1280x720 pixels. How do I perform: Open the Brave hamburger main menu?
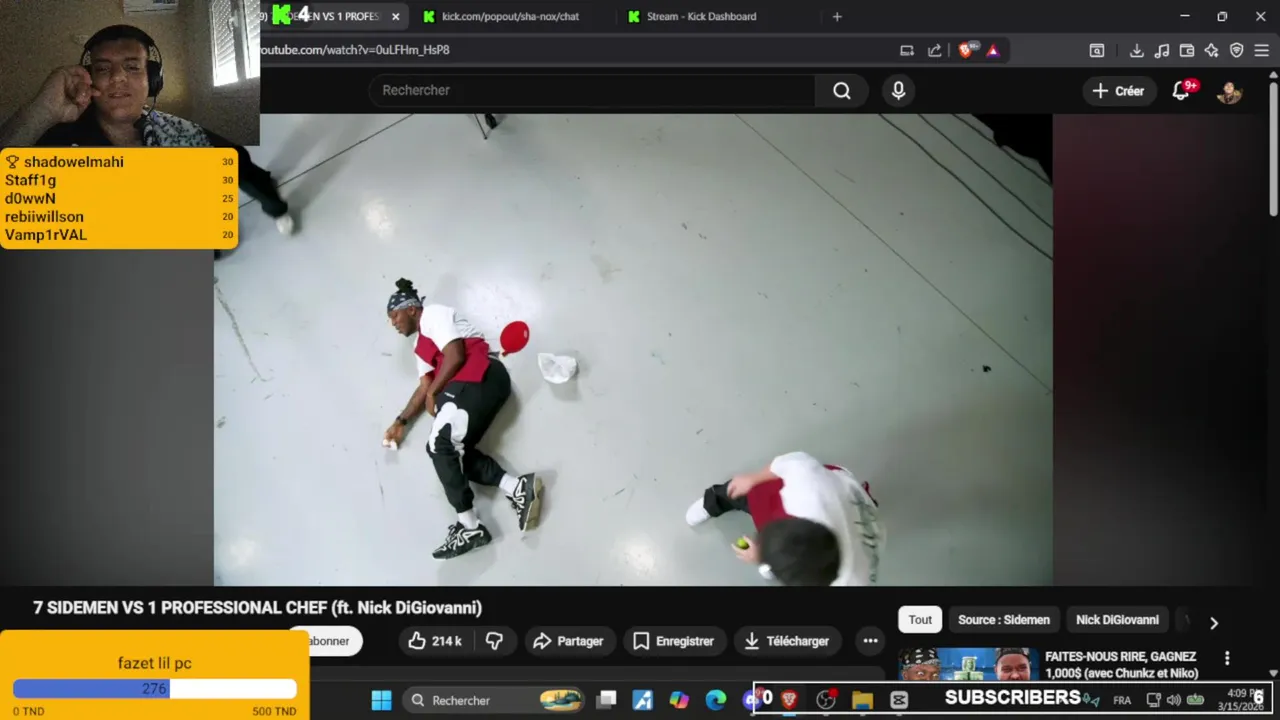[x=1261, y=51]
